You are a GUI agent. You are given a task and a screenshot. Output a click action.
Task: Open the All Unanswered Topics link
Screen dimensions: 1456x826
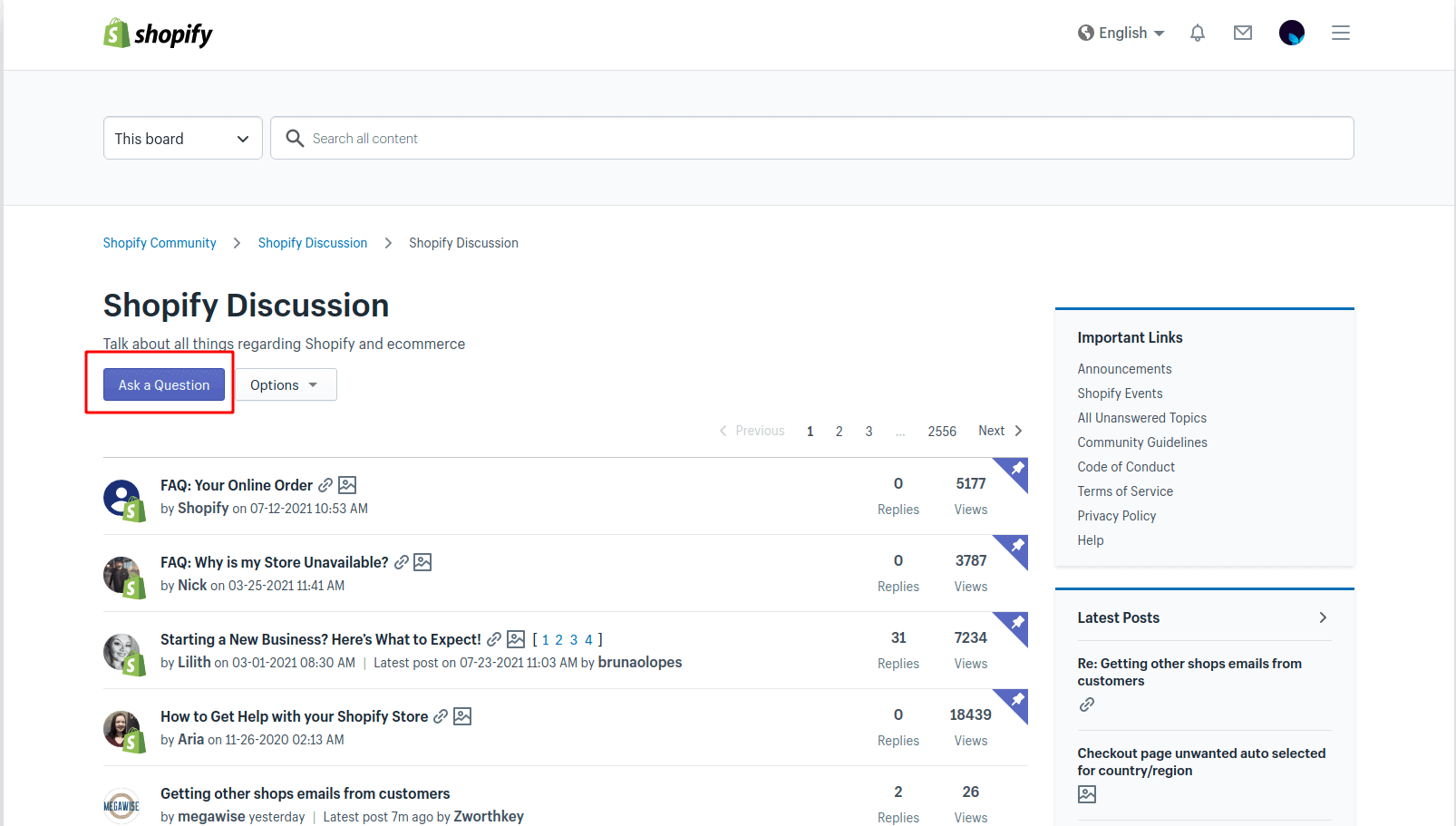pyautogui.click(x=1141, y=418)
